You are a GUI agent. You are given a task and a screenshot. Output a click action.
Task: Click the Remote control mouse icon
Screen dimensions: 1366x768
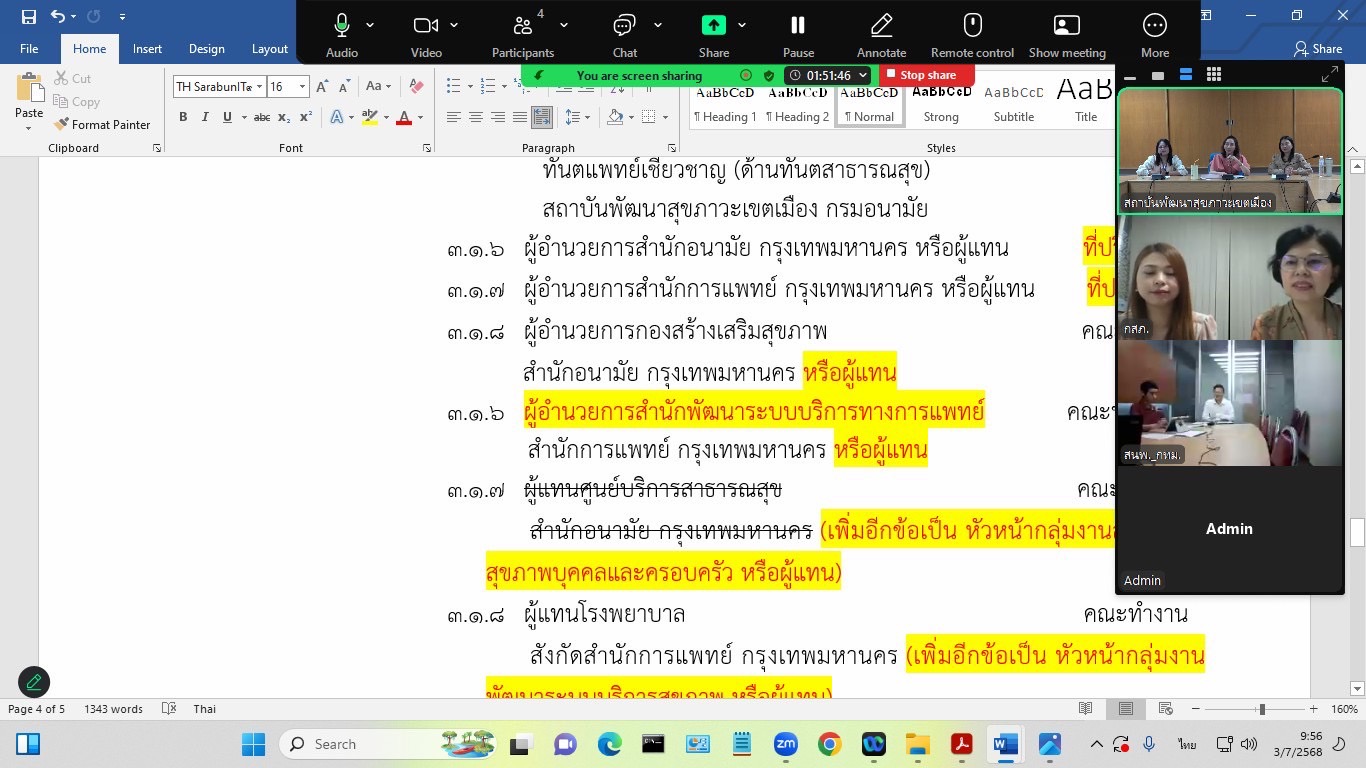click(x=973, y=25)
